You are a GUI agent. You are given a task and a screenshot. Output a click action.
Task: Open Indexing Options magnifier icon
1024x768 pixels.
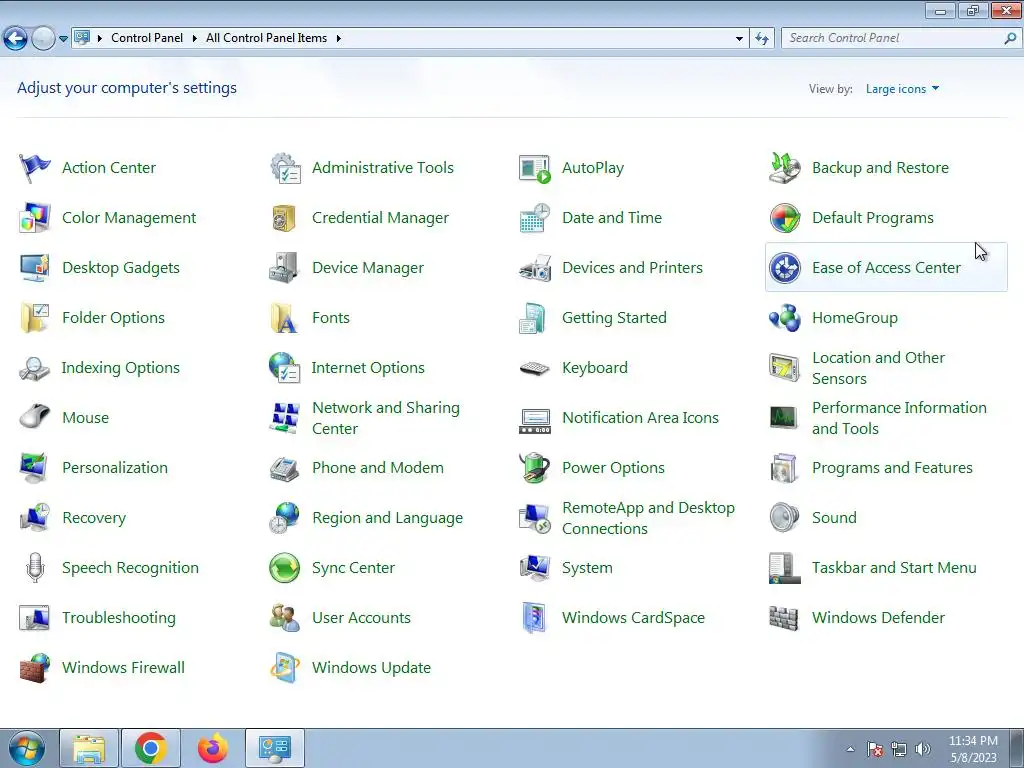(34, 368)
